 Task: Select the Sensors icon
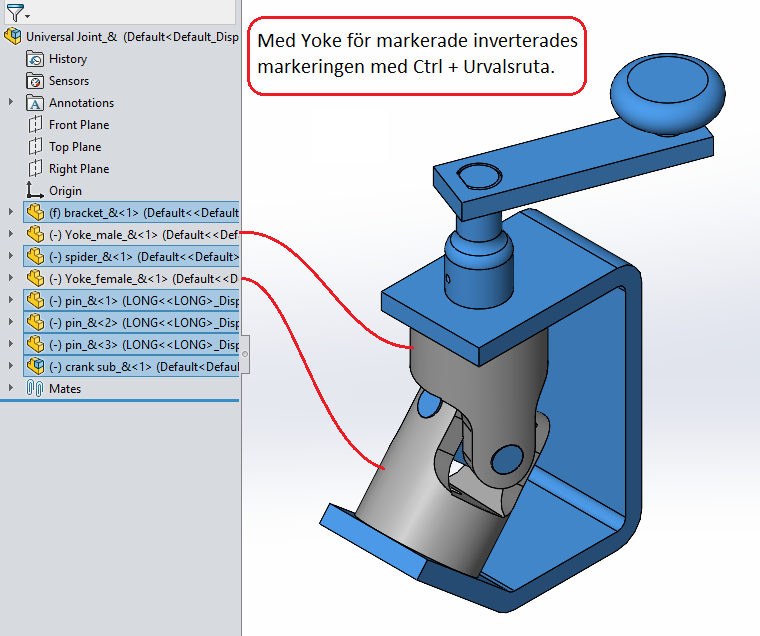point(36,81)
